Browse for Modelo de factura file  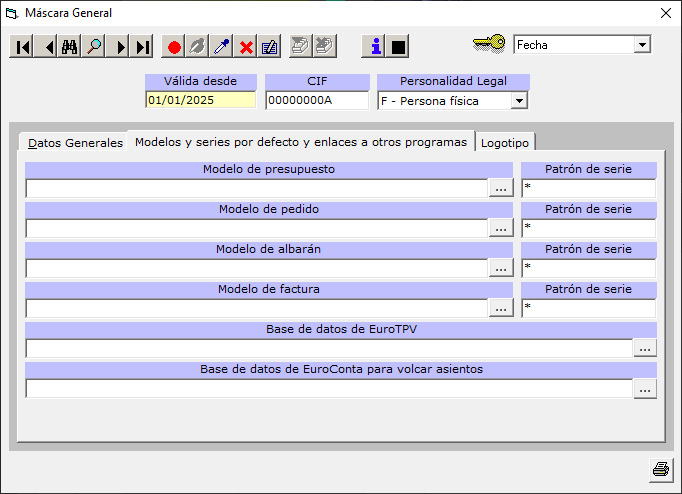click(501, 308)
